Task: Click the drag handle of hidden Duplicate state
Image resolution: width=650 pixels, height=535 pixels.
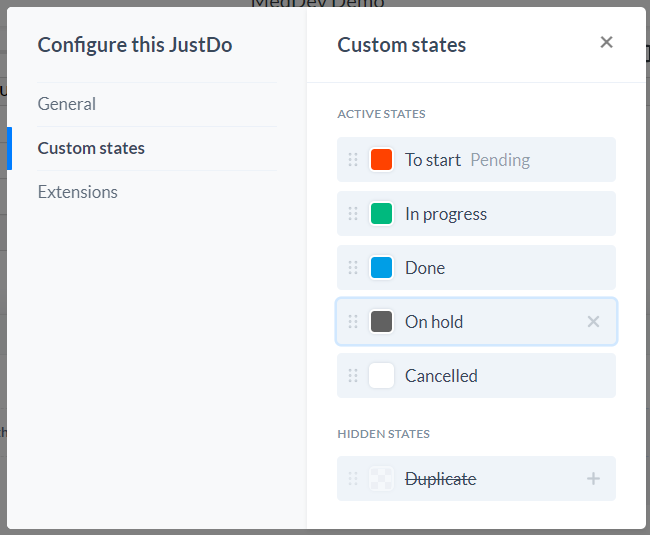Action: [x=353, y=479]
